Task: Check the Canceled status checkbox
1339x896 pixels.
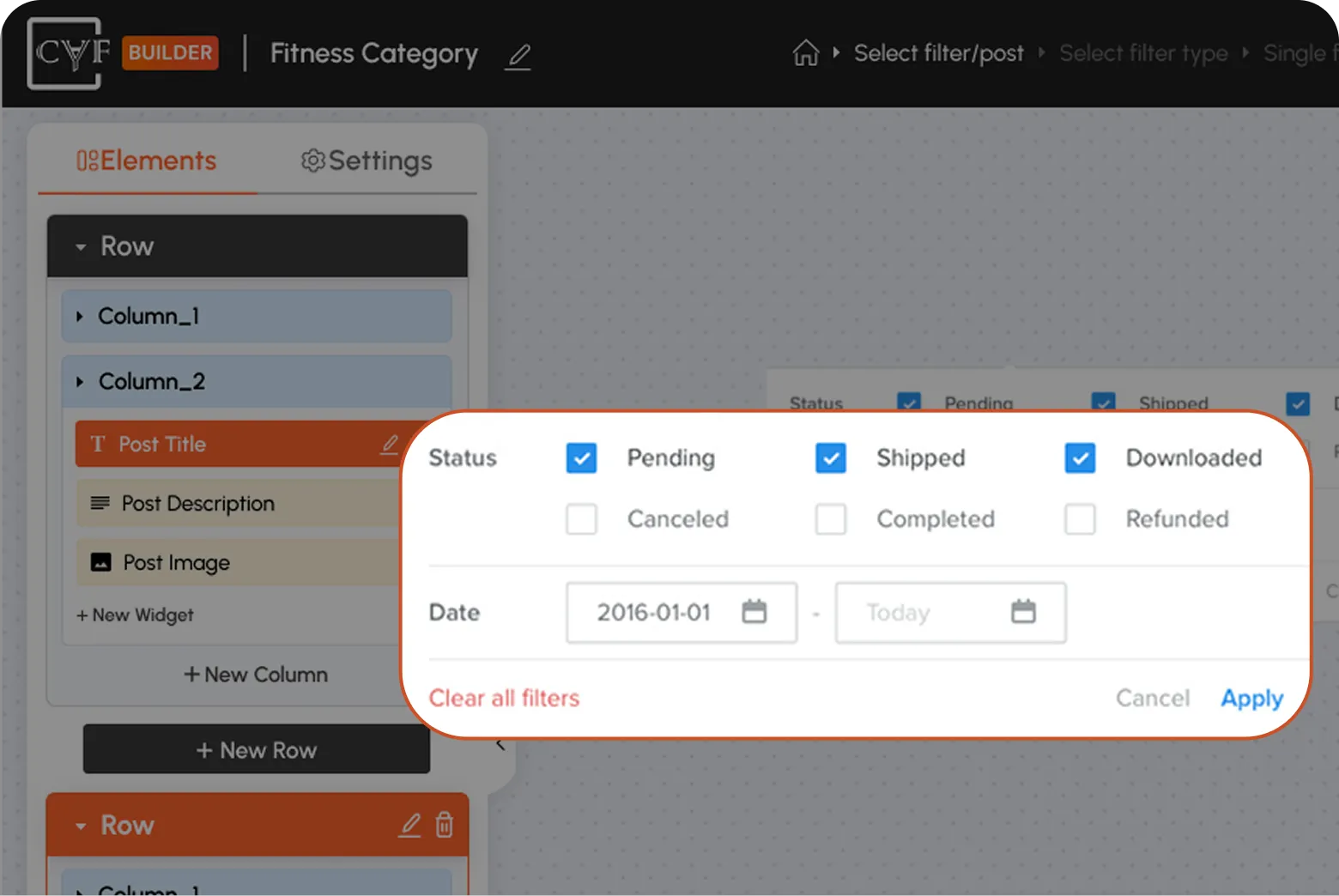Action: click(x=581, y=519)
